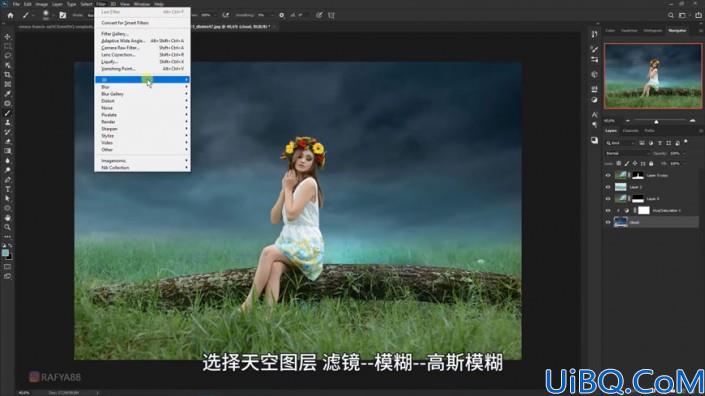Open the Blur submenu
The width and height of the screenshot is (705, 396).
[x=143, y=87]
